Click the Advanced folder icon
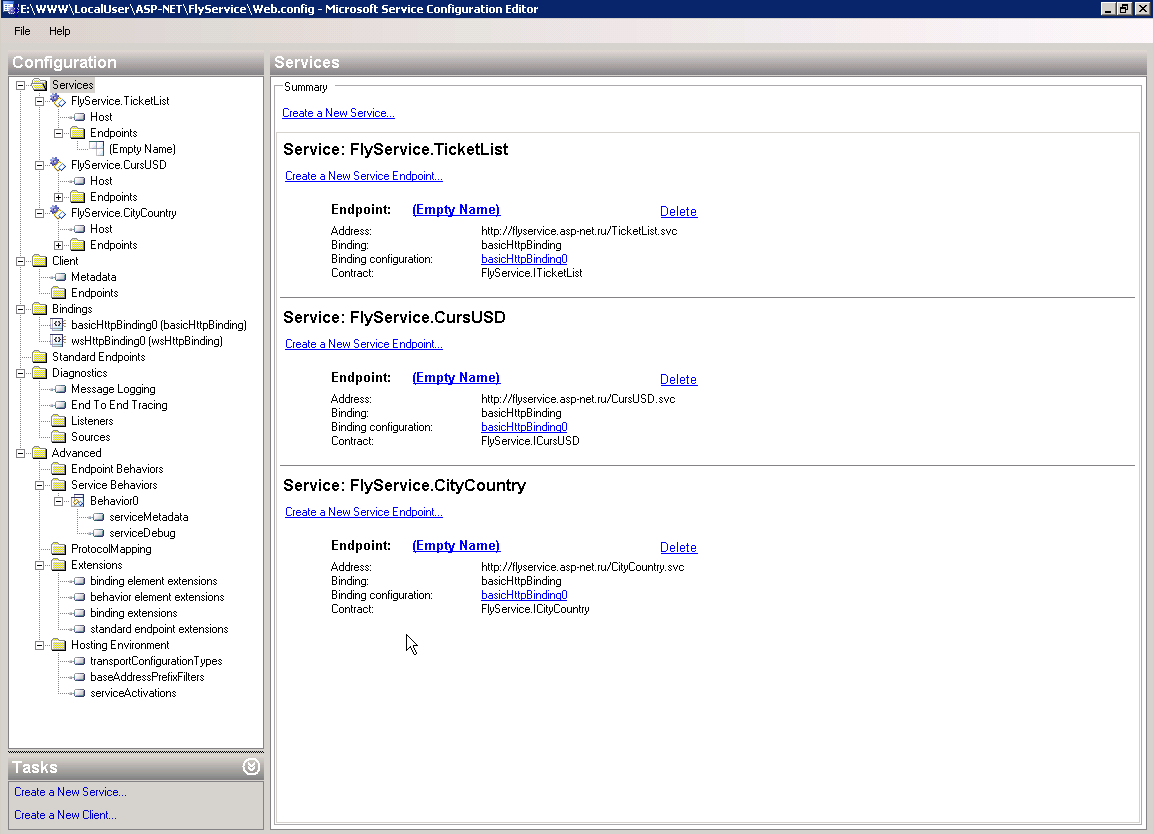 click(40, 453)
